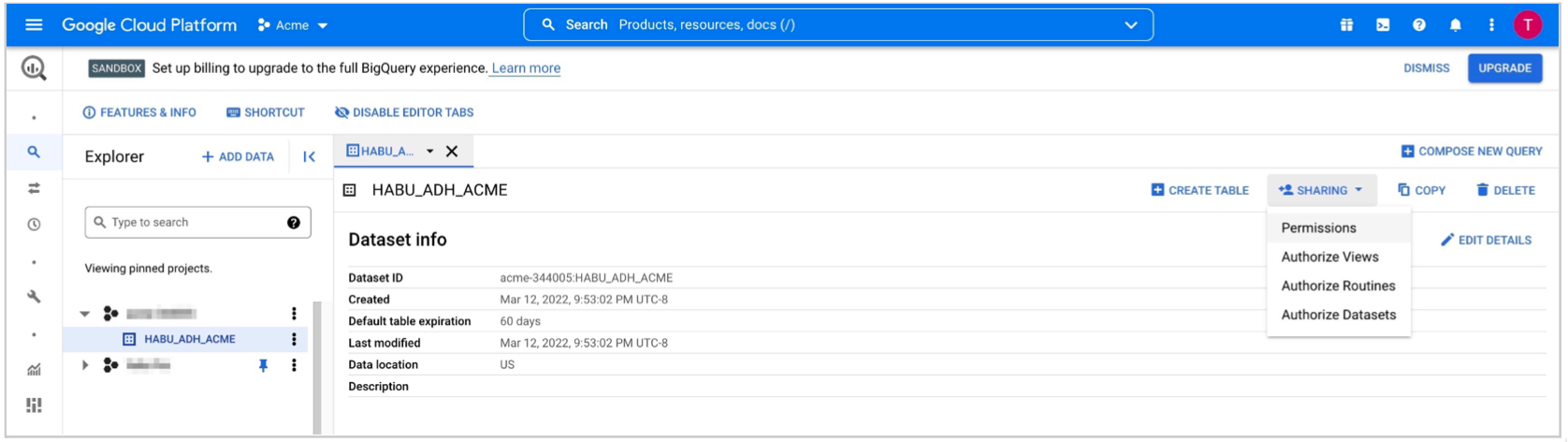Collapse the Explorer panel
Screen dimensions: 1568x442
point(309,156)
